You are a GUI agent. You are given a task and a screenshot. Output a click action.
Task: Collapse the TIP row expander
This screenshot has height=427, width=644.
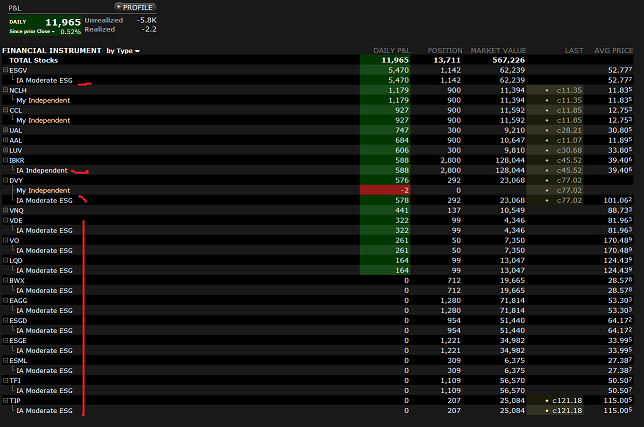5,400
